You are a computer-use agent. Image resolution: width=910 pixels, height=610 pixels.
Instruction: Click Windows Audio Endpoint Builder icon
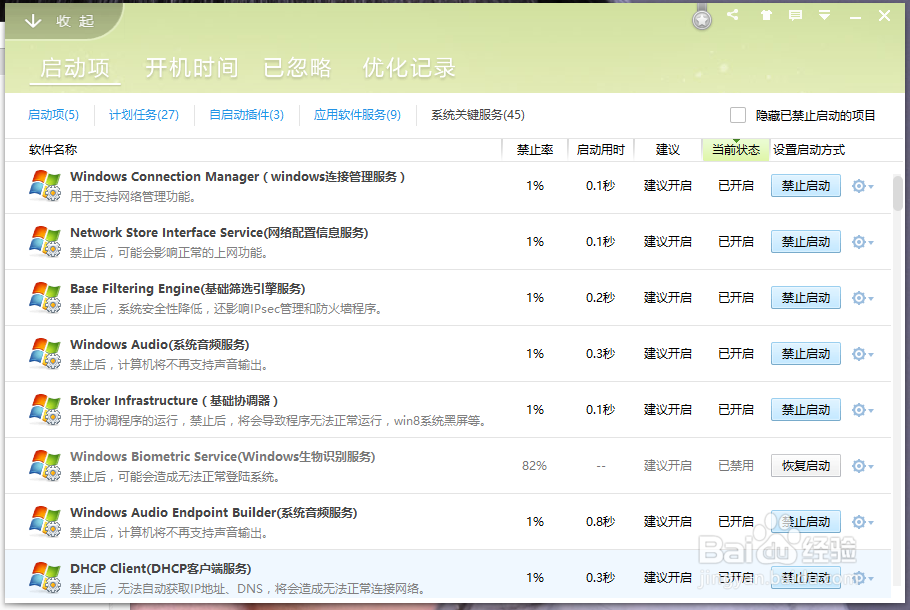pyautogui.click(x=45, y=522)
